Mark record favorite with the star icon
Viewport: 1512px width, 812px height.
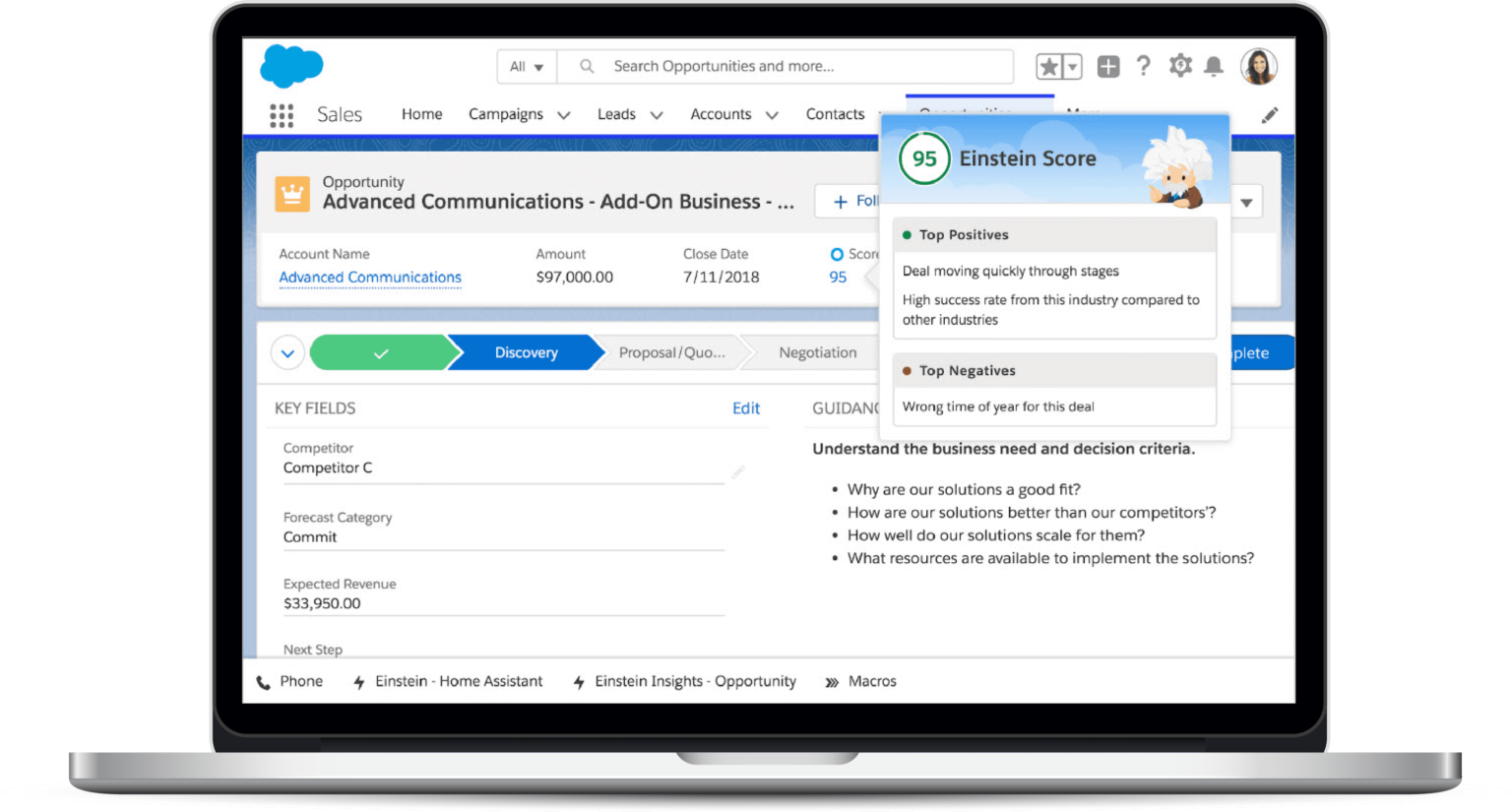(1047, 66)
